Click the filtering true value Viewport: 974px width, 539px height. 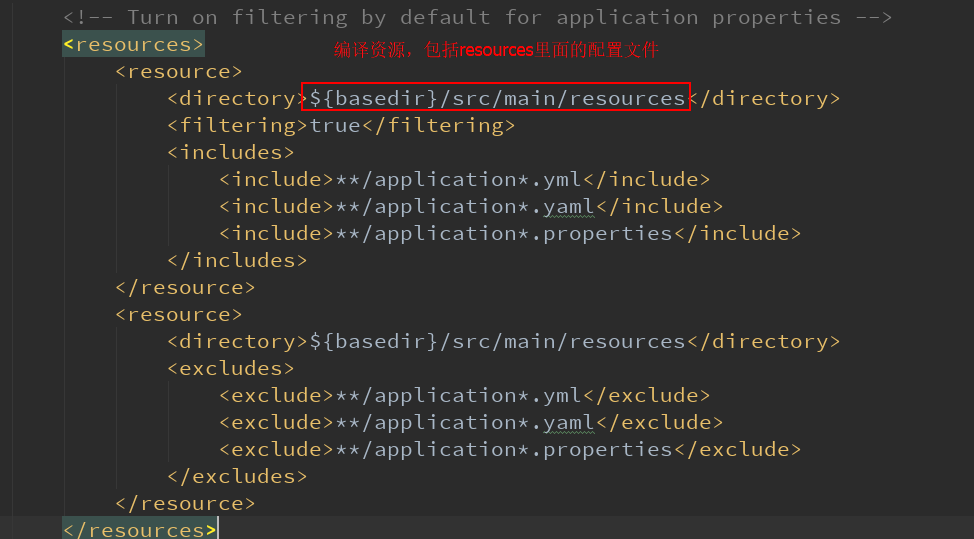335,125
